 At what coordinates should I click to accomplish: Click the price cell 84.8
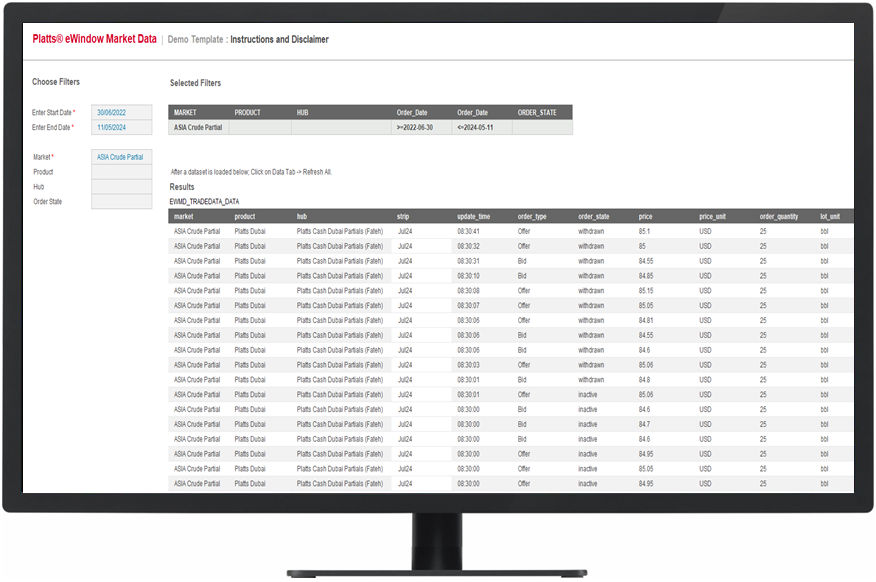644,380
